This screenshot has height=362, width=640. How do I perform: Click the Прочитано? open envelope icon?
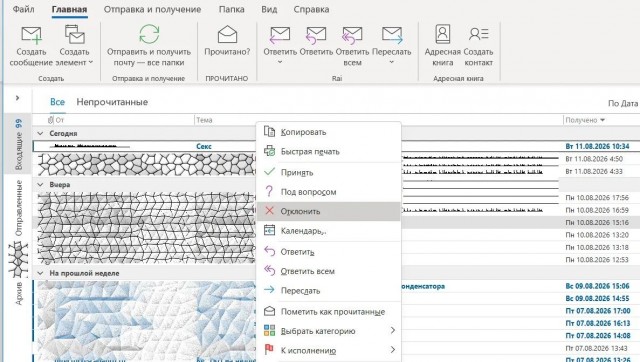227,35
